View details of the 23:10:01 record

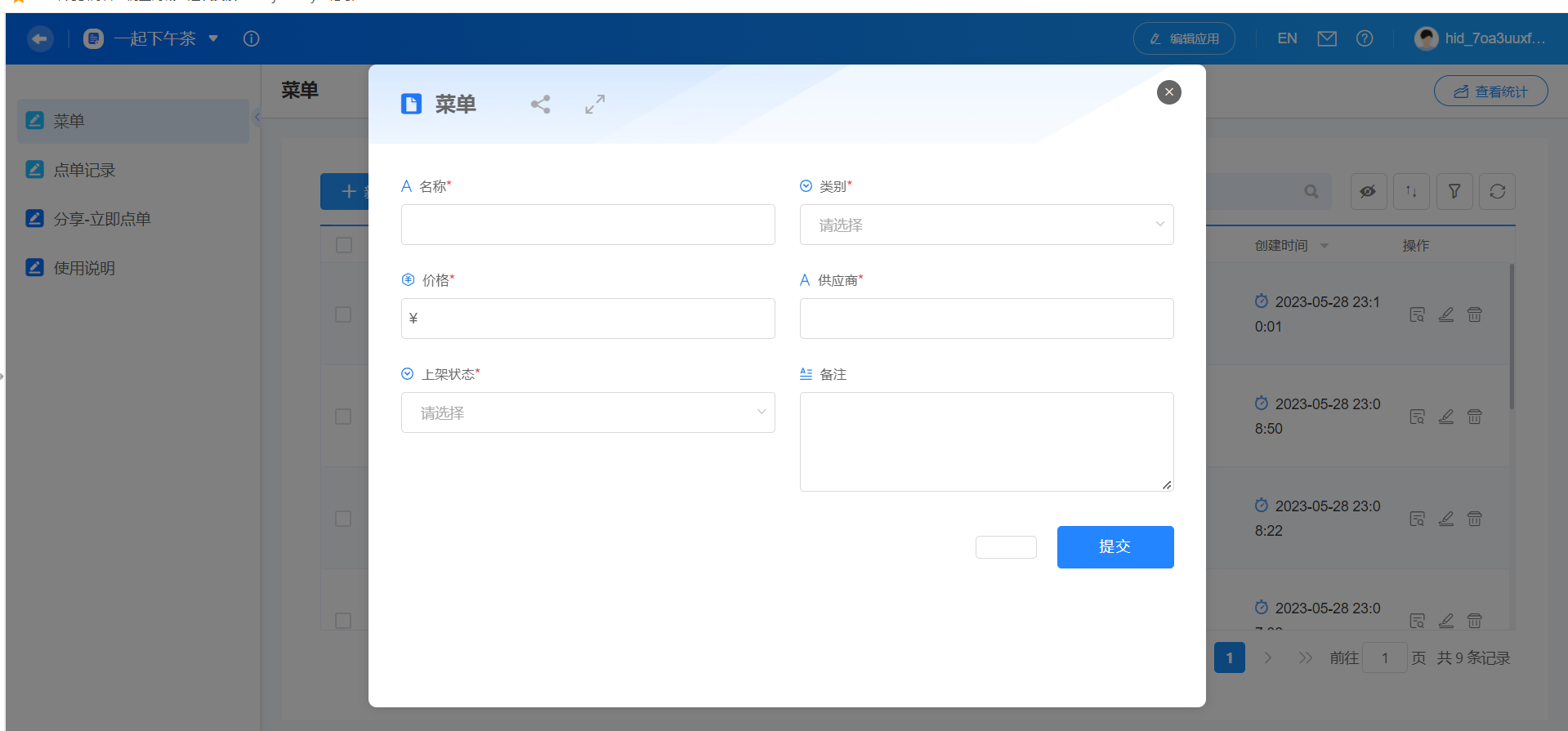[1418, 314]
